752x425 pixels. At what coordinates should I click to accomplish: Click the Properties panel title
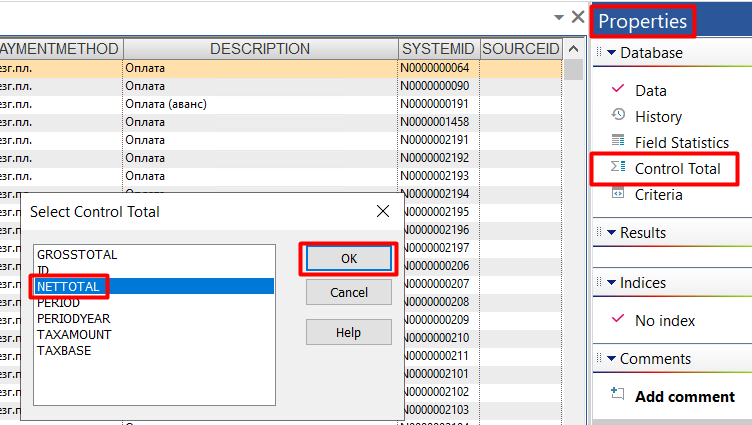[642, 22]
